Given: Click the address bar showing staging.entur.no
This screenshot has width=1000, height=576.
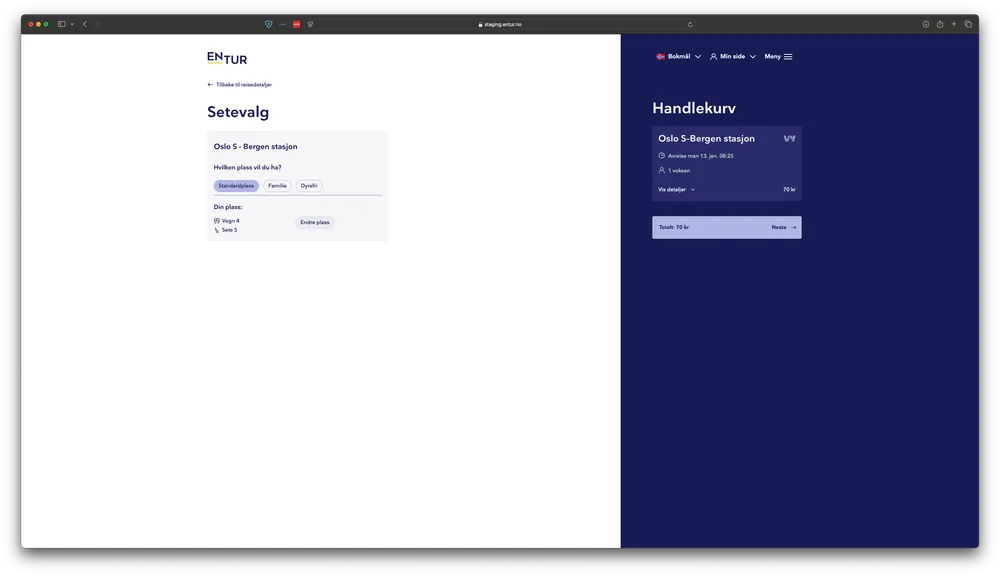Looking at the screenshot, I should 500,24.
